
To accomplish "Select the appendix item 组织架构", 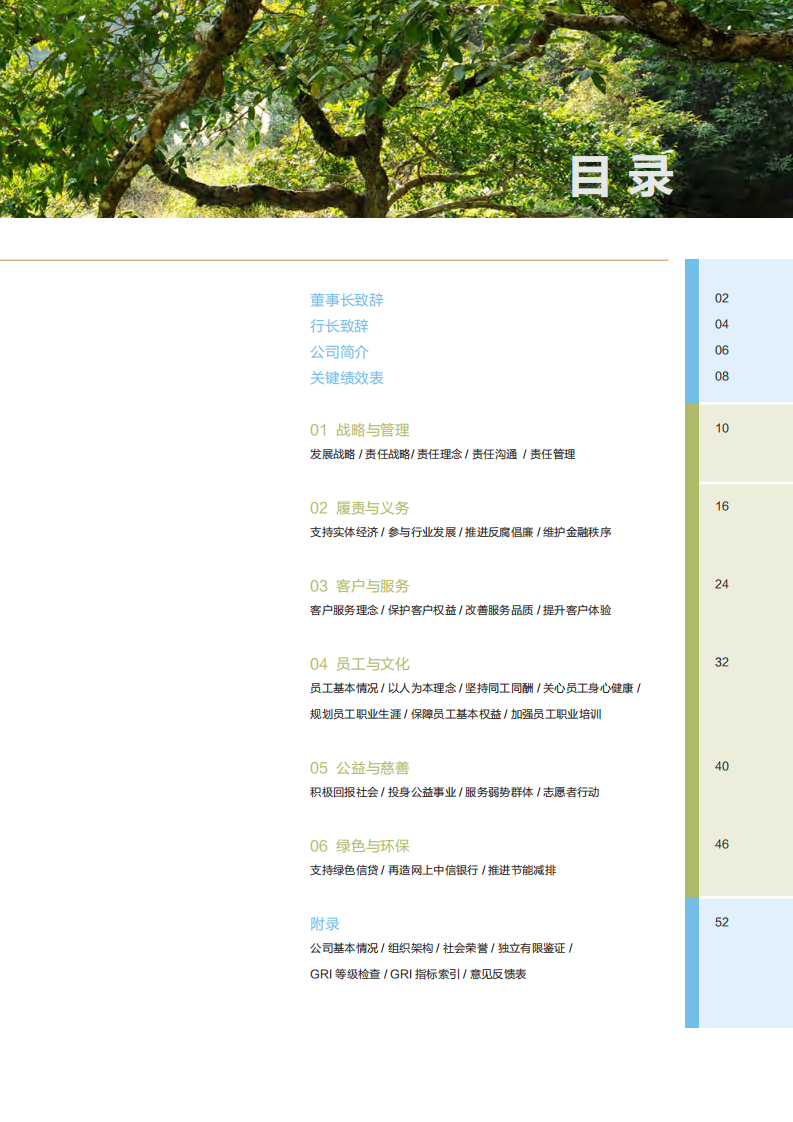I will point(411,948).
